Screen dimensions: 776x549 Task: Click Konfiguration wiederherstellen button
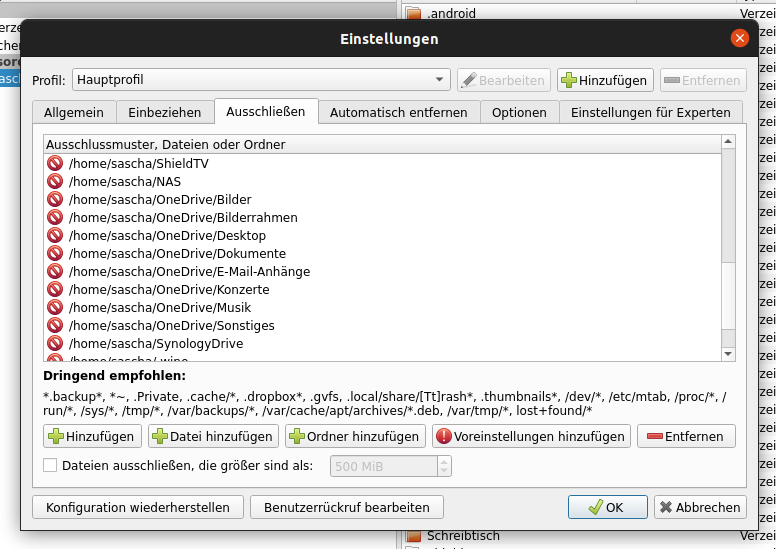click(x=138, y=507)
